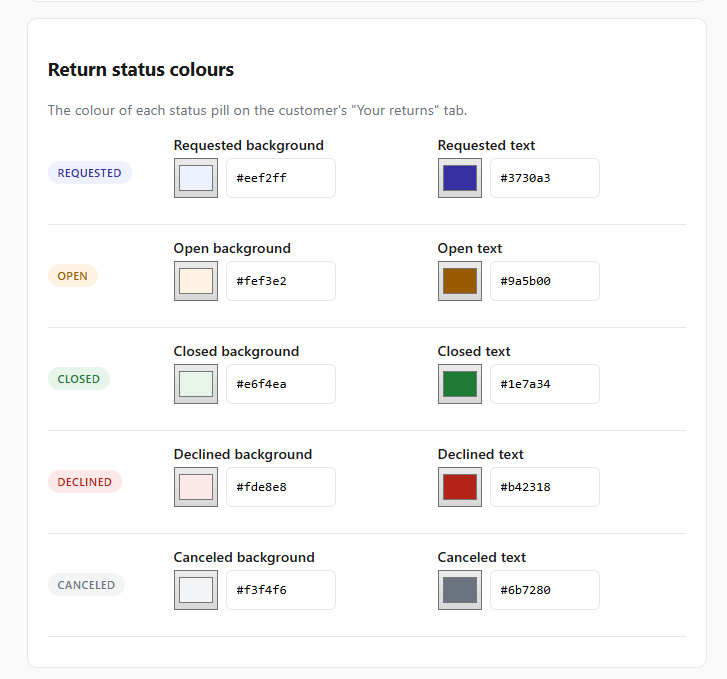Pick the Closed background swatch colour

pos(196,384)
